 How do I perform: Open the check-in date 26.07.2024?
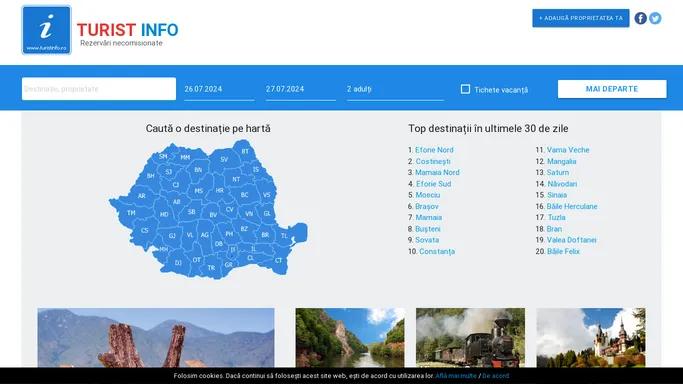[219, 89]
